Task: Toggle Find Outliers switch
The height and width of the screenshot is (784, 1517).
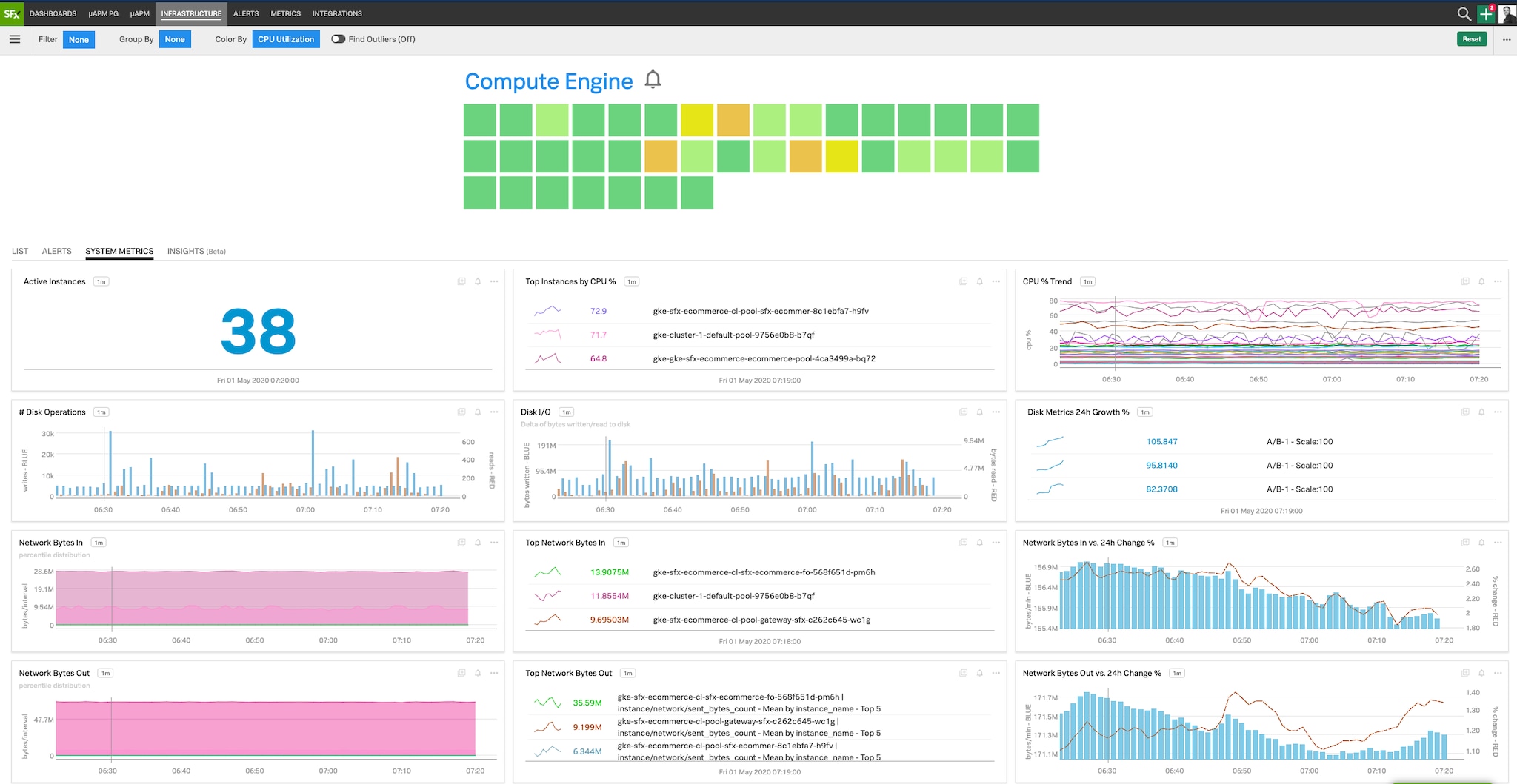Action: coord(338,39)
